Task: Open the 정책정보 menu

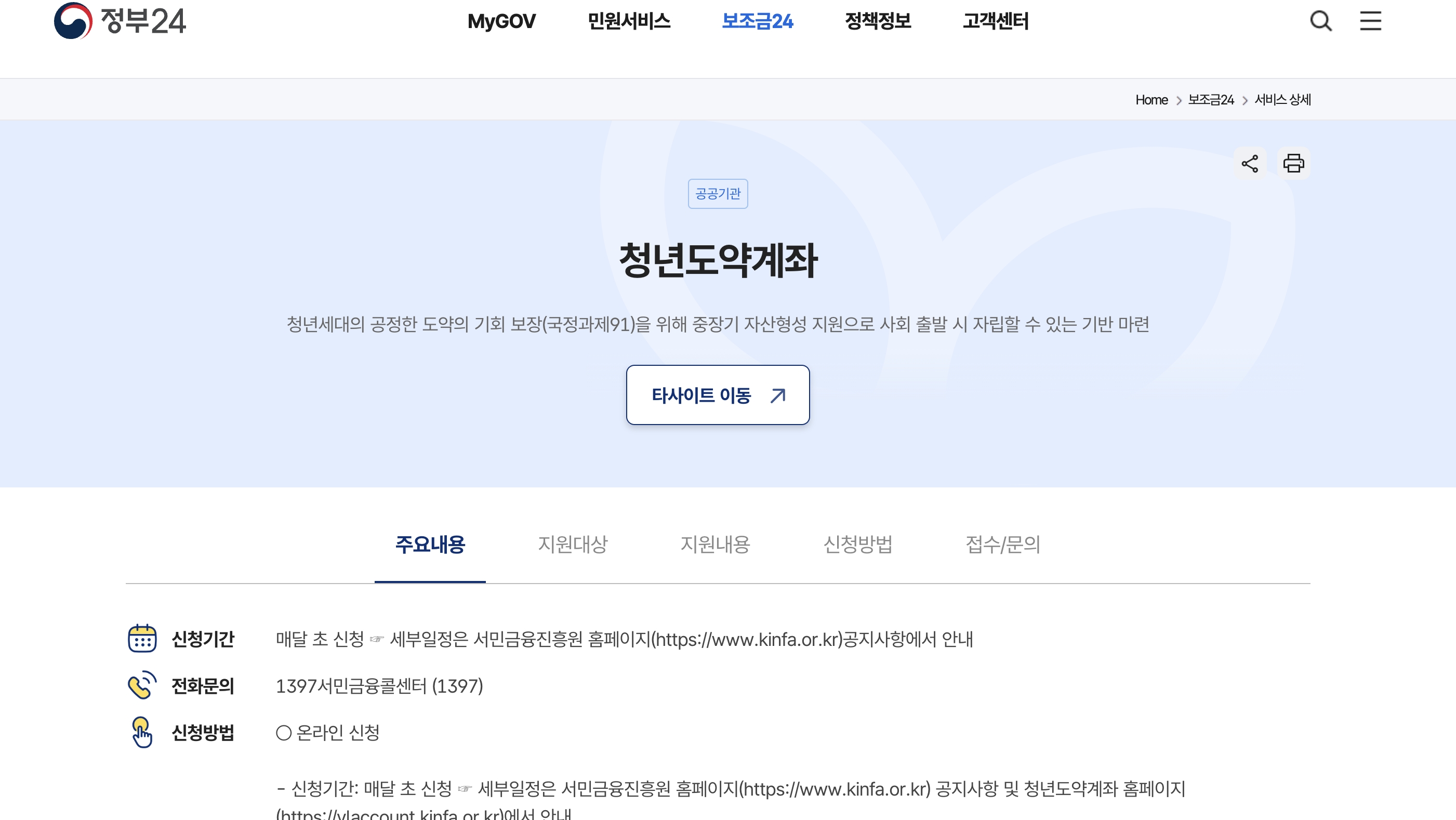Action: (x=878, y=21)
